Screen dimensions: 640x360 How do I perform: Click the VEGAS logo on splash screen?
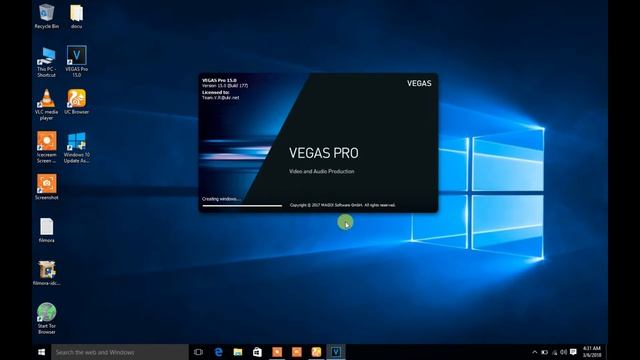419,83
